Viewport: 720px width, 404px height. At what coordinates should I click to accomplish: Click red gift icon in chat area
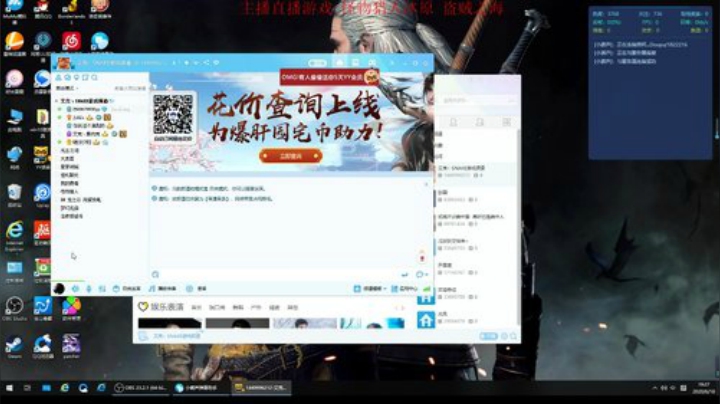[422, 258]
